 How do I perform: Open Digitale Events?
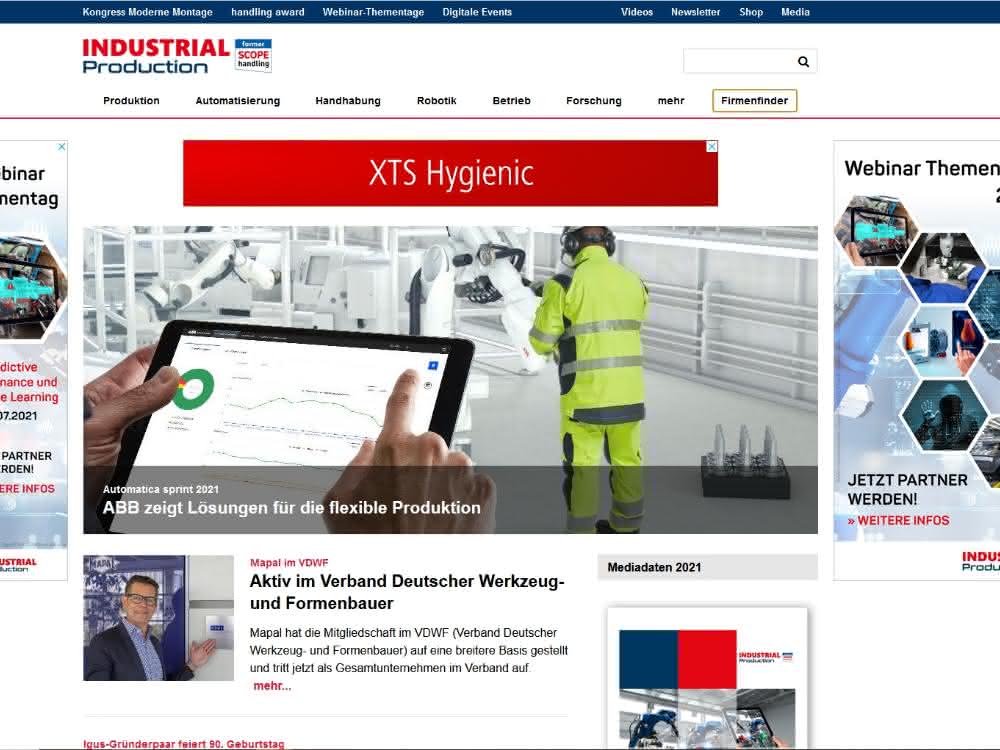[x=477, y=12]
